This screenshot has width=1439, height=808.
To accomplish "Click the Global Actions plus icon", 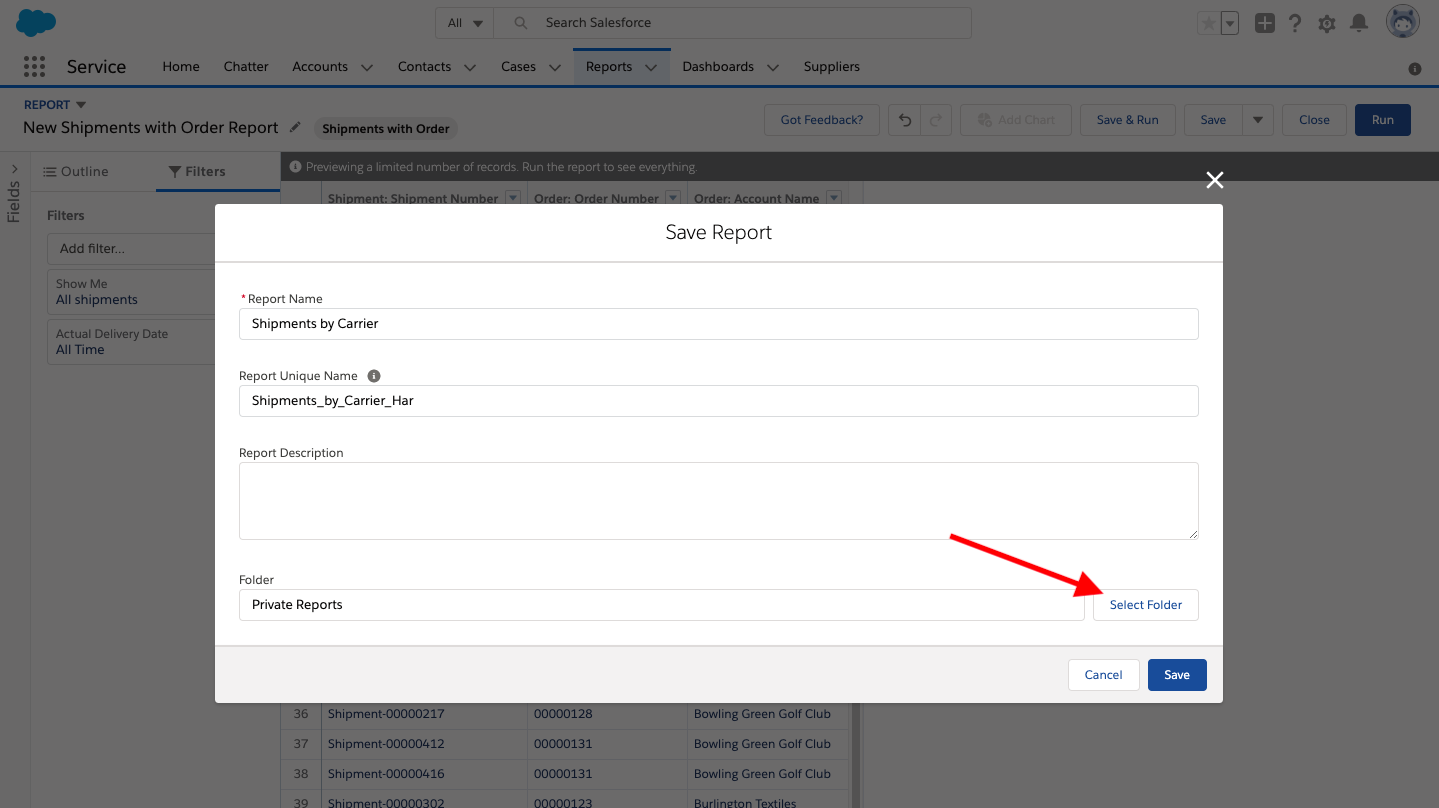I will click(1265, 23).
